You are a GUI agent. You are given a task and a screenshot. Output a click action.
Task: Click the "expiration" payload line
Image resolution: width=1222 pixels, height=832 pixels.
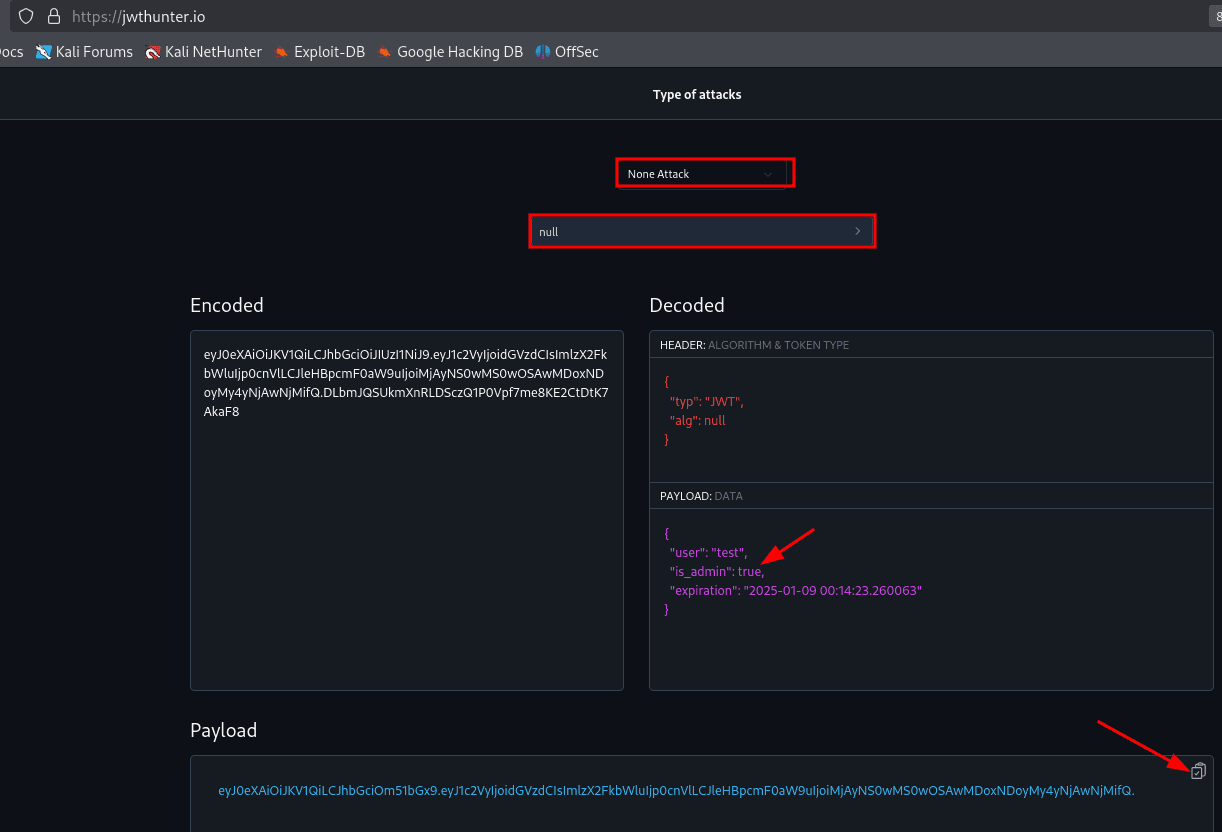coord(795,591)
